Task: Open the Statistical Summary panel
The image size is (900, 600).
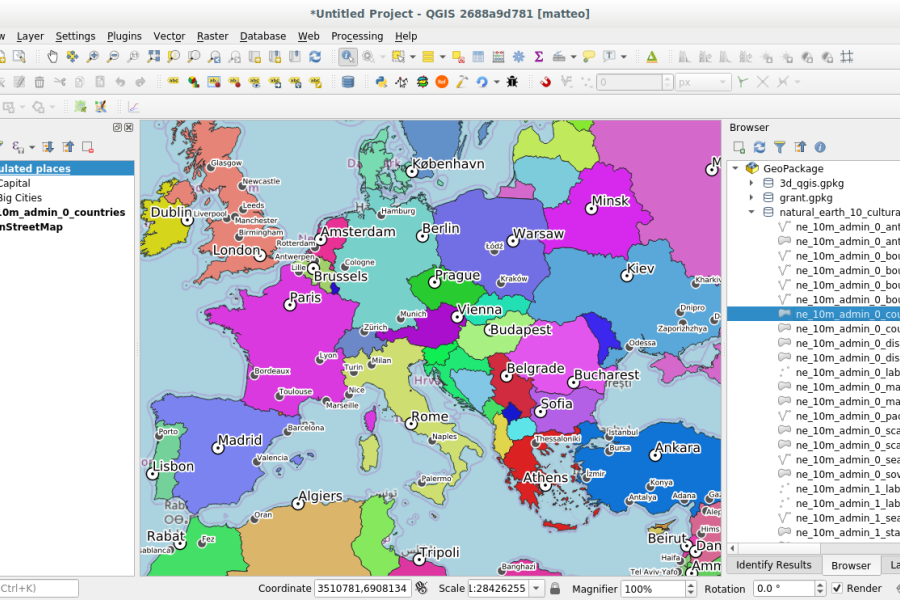Action: click(539, 57)
